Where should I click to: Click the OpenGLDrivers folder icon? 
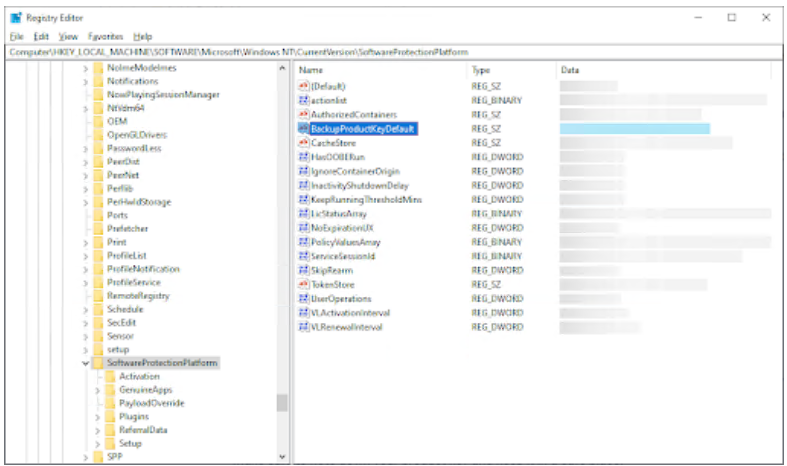click(97, 134)
